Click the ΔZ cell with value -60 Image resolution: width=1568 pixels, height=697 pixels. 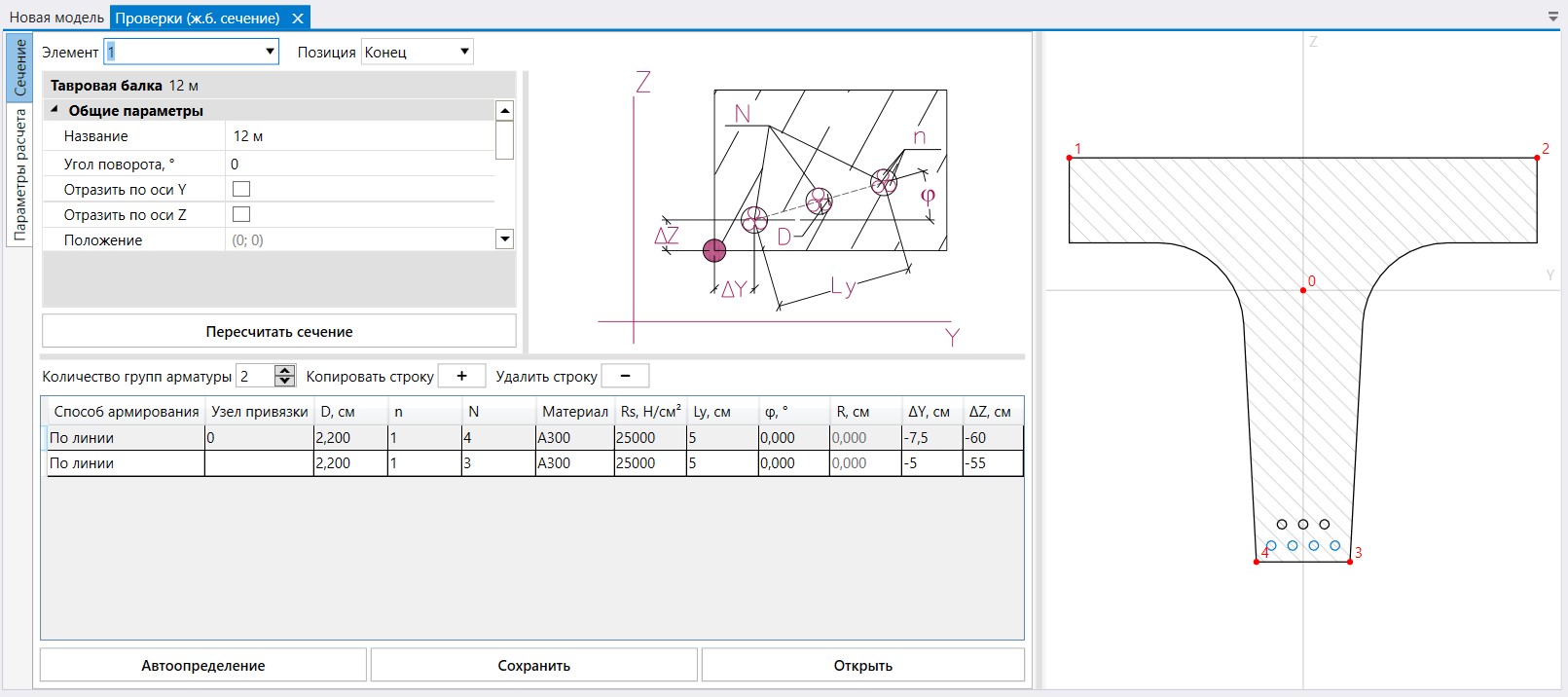(993, 438)
